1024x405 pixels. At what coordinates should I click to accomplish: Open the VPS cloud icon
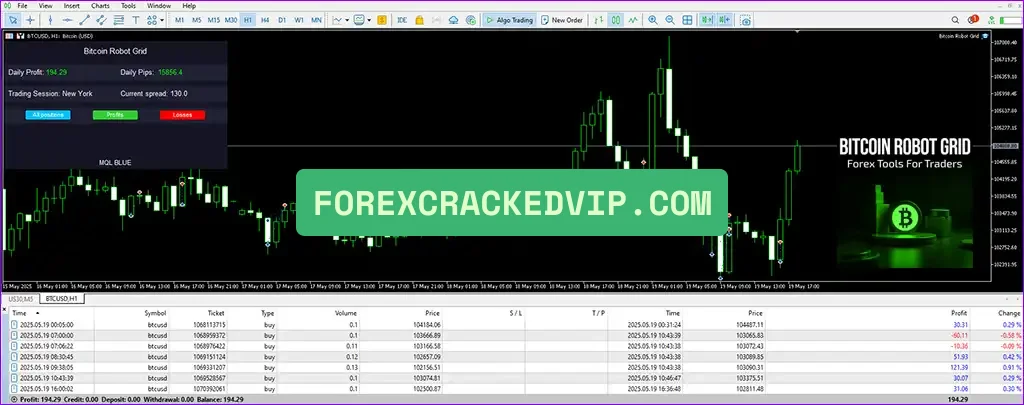(453, 20)
